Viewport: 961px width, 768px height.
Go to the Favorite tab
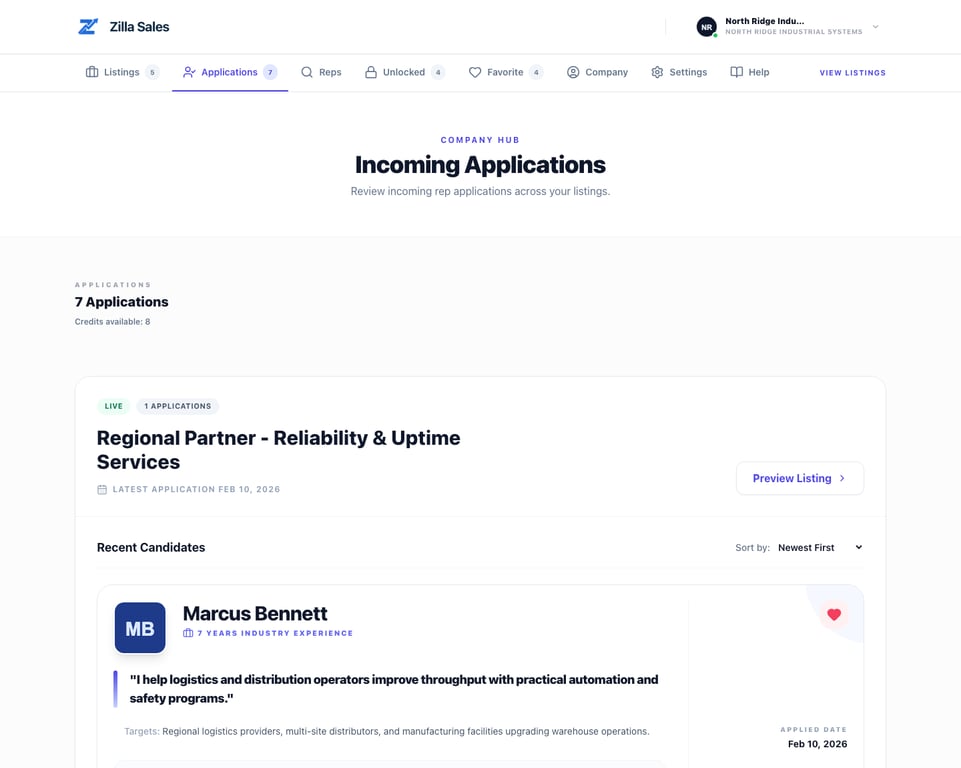point(506,72)
